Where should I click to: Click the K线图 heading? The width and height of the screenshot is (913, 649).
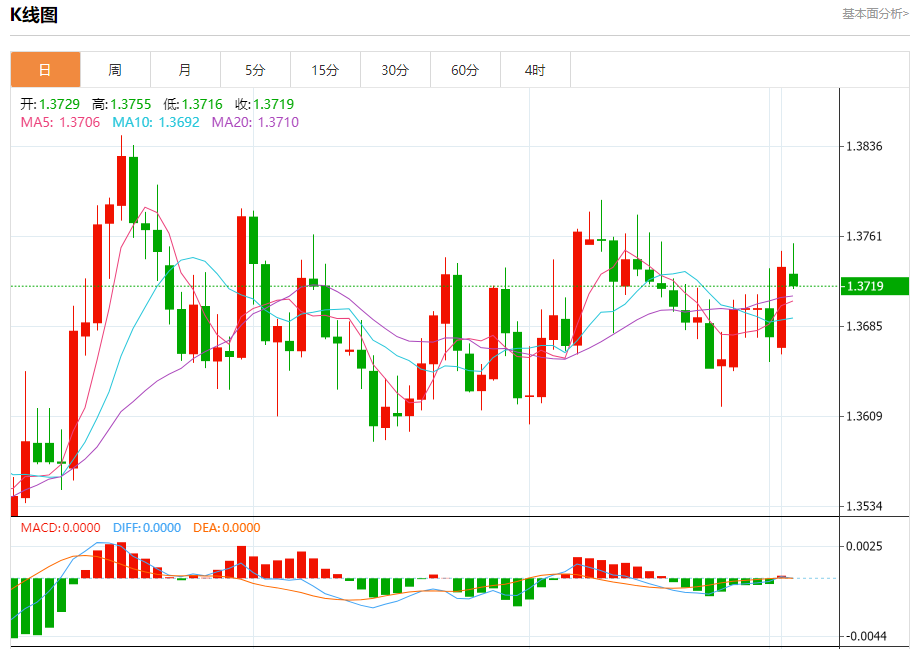coord(34,15)
